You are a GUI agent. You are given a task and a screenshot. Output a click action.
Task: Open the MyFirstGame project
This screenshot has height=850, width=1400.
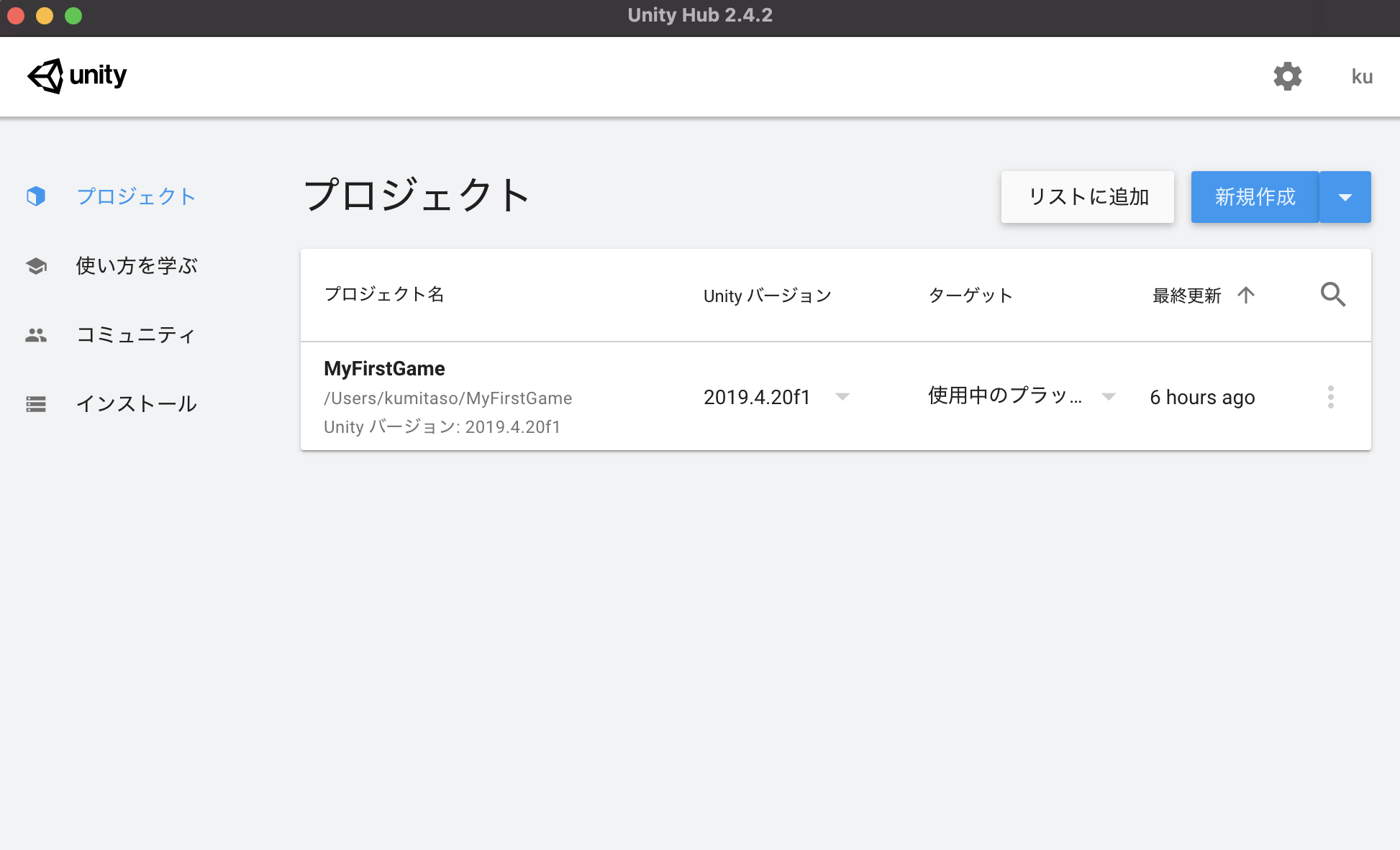(x=384, y=368)
